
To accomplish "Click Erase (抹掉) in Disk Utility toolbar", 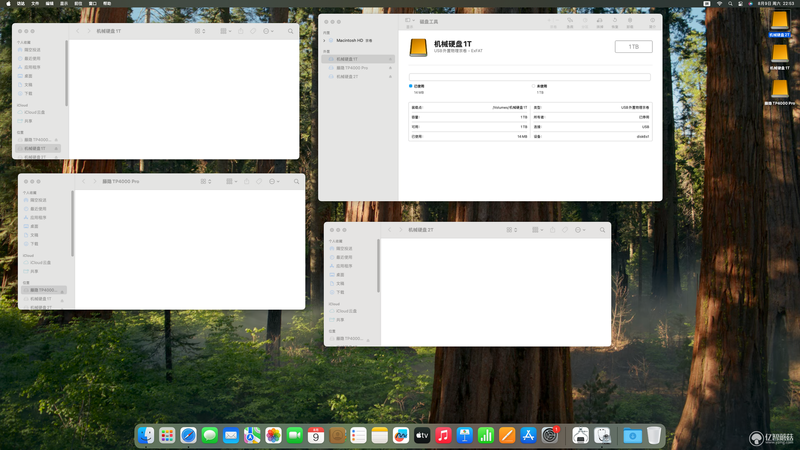I will (599, 22).
